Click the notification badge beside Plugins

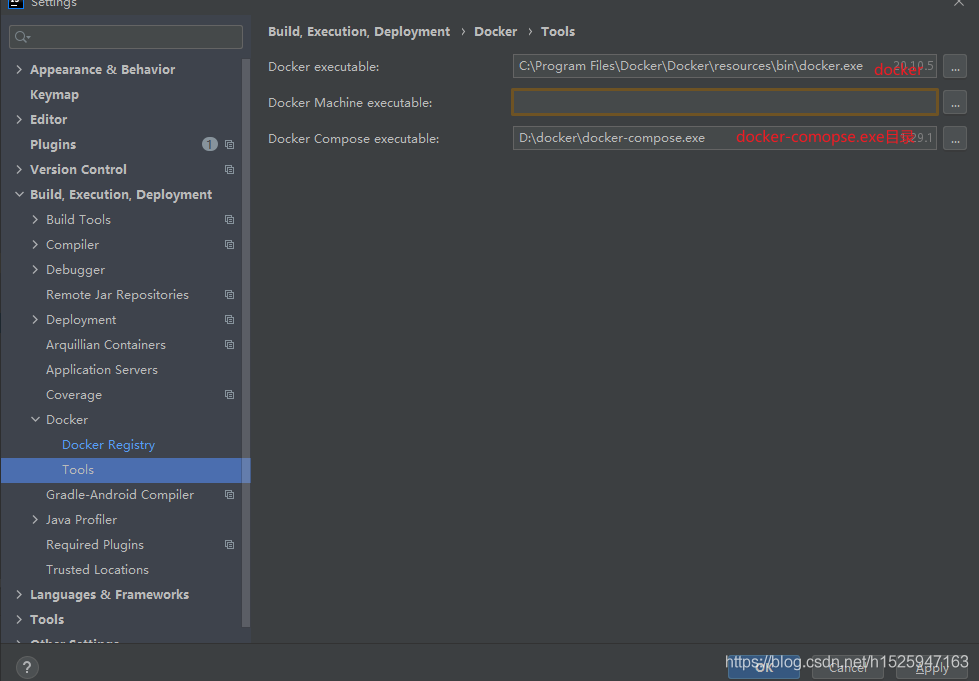(x=210, y=143)
